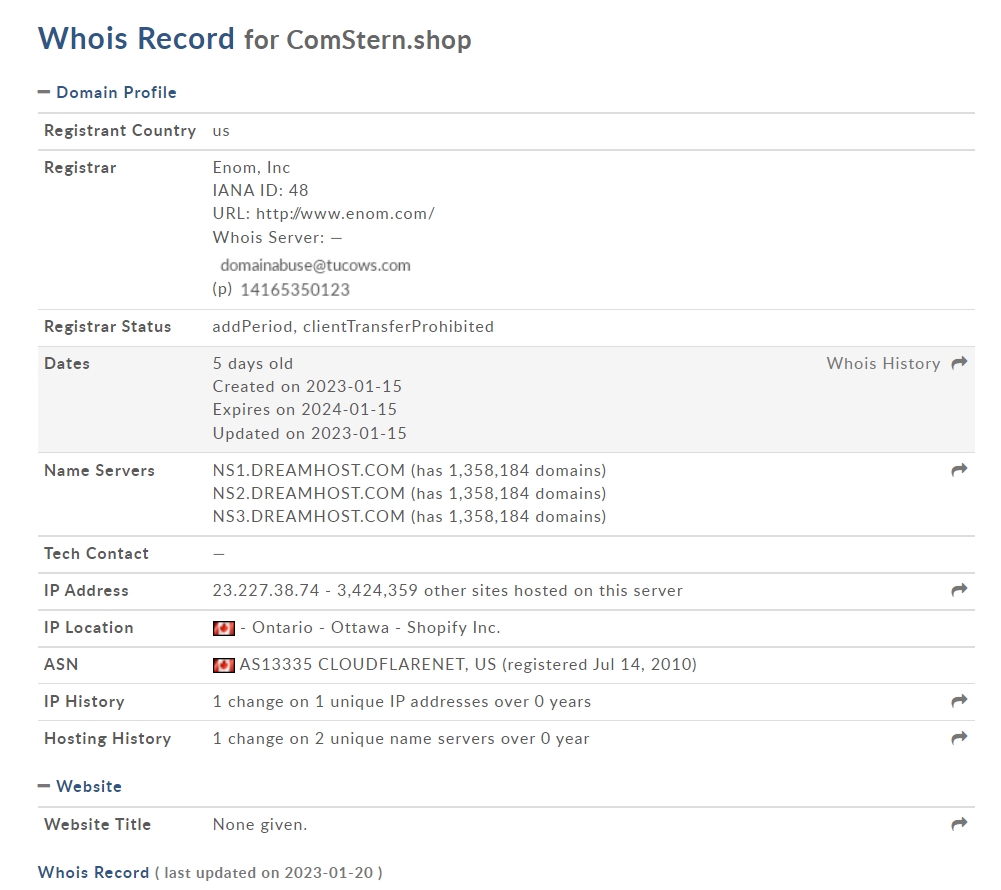The height and width of the screenshot is (890, 1001).
Task: Click '5 days old' text
Action: pyautogui.click(x=253, y=364)
